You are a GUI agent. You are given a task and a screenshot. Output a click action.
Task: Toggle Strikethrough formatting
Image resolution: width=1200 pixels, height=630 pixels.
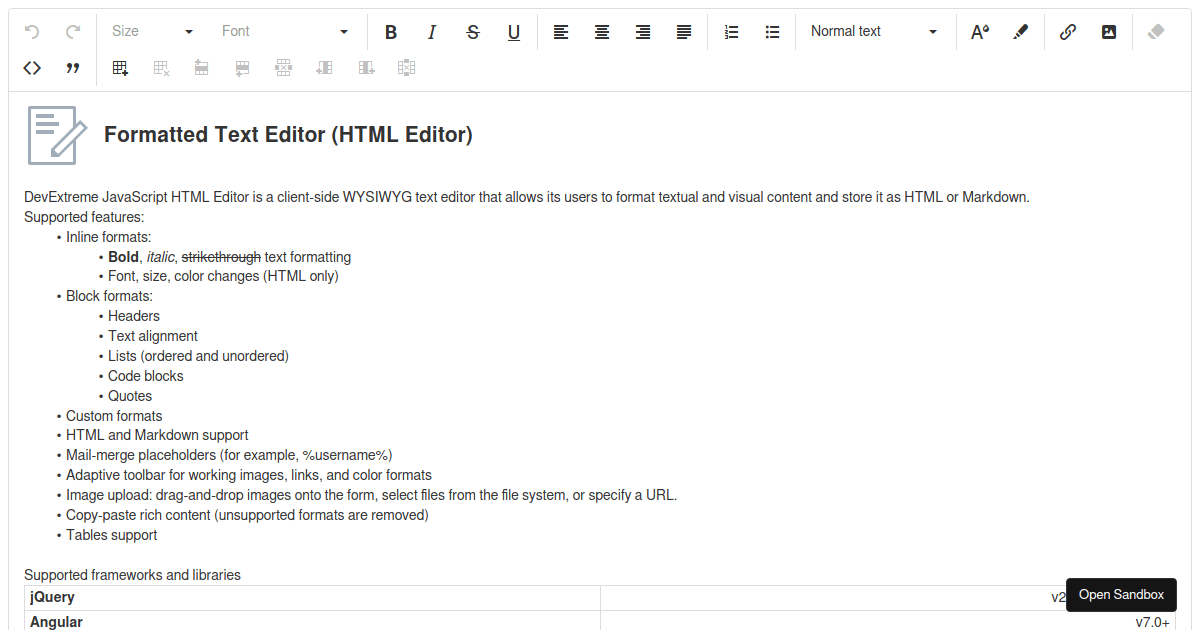coord(473,32)
